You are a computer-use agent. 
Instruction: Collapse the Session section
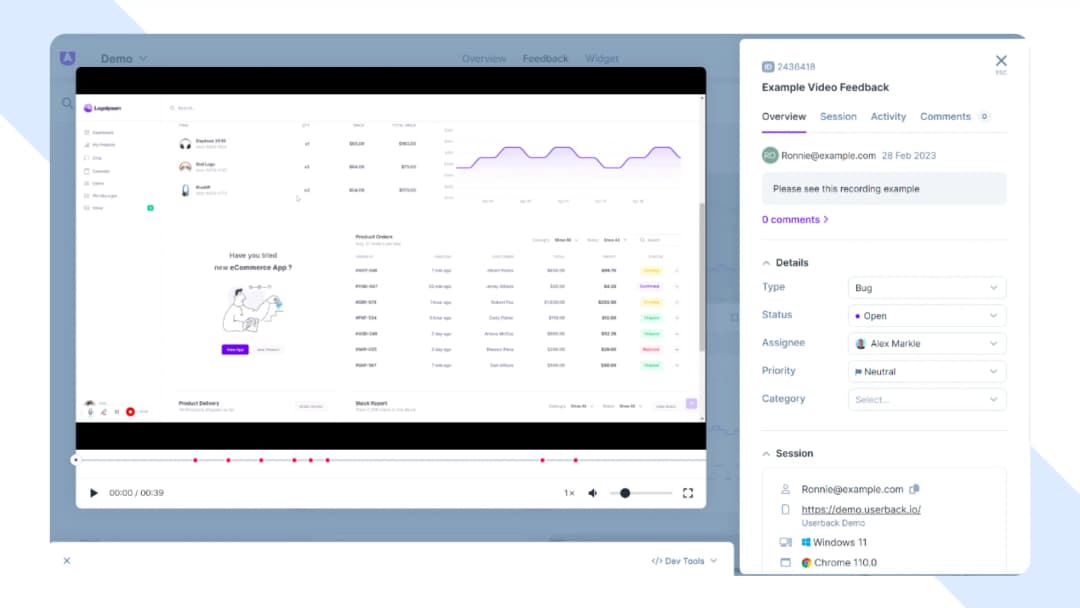765,453
